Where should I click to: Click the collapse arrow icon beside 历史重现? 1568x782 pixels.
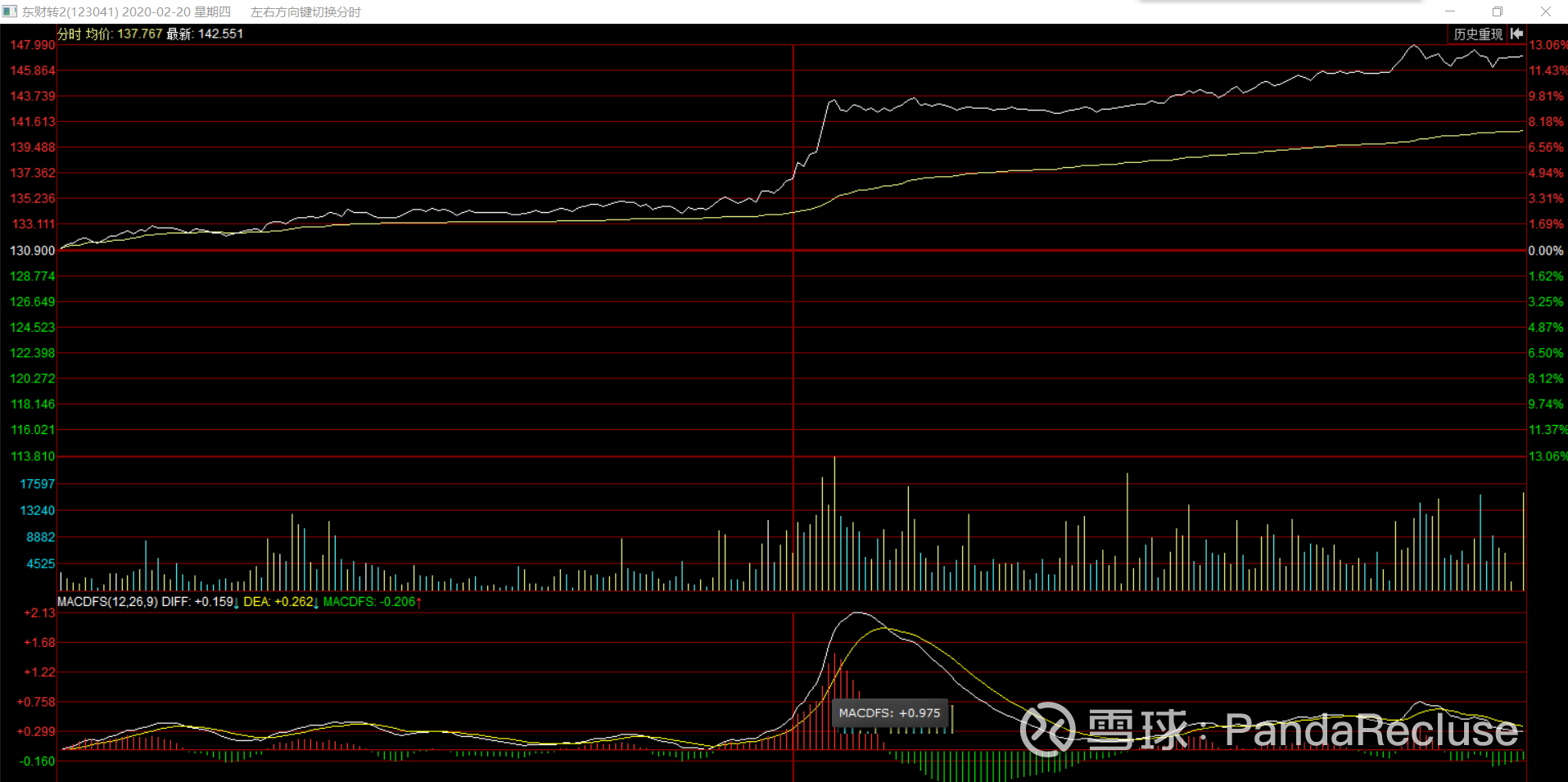click(x=1516, y=34)
